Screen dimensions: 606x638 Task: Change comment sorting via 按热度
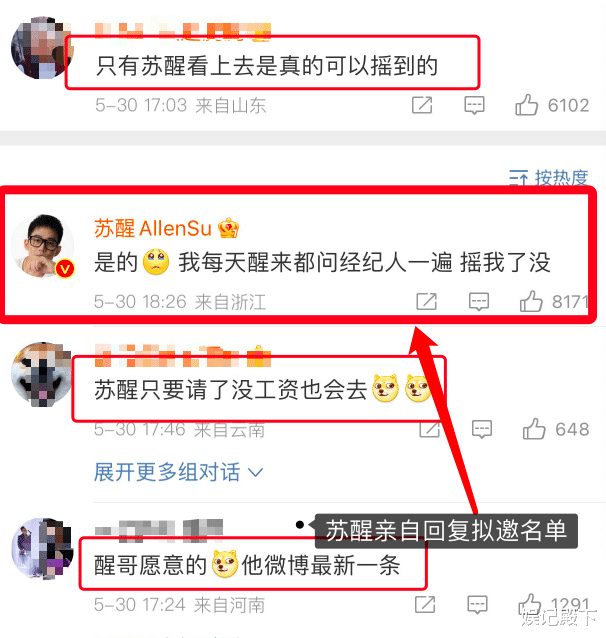[549, 178]
